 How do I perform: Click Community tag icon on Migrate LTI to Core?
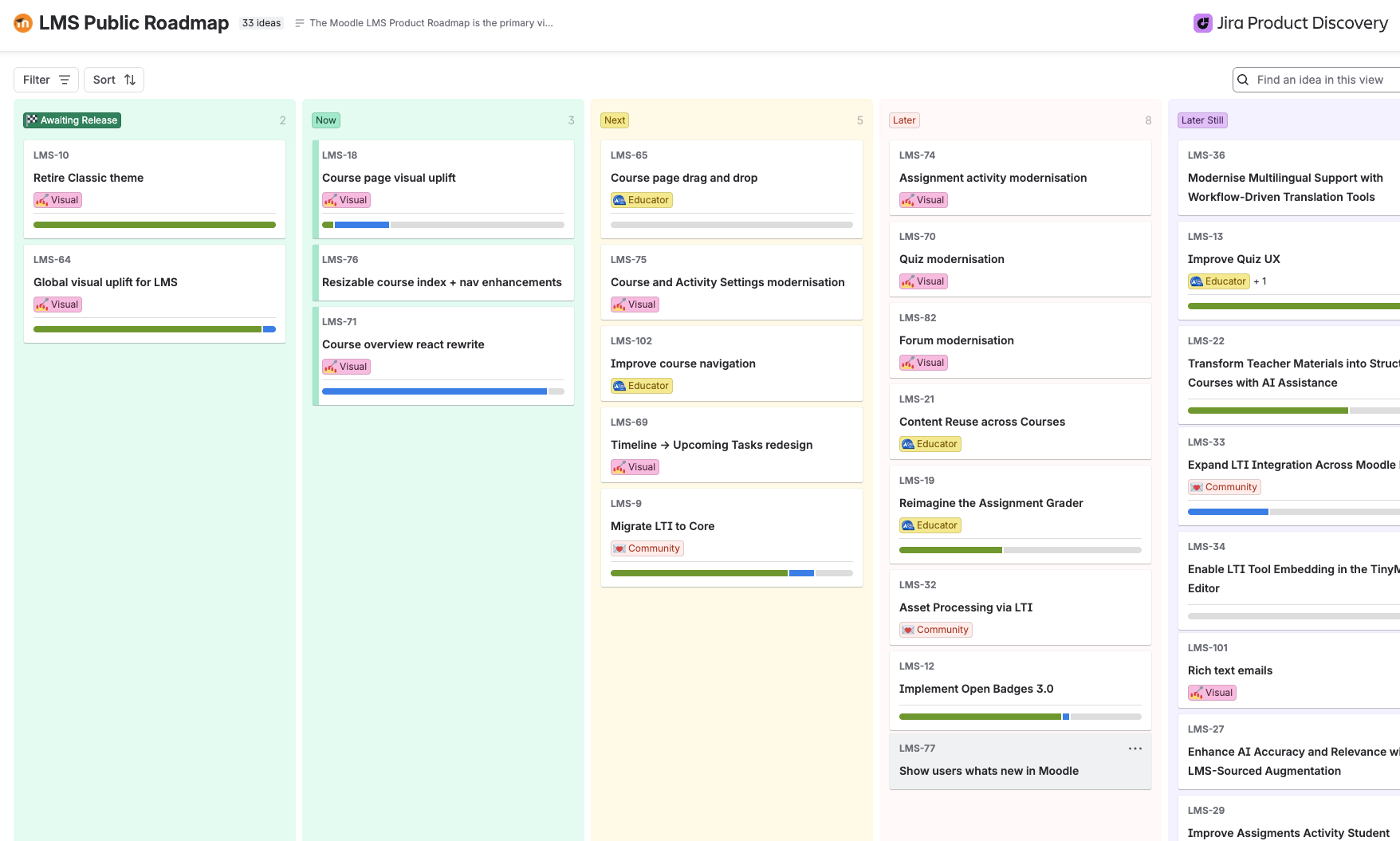pyautogui.click(x=619, y=548)
